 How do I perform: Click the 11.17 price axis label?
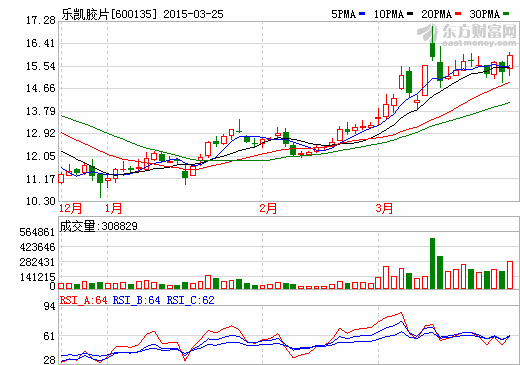click(41, 179)
